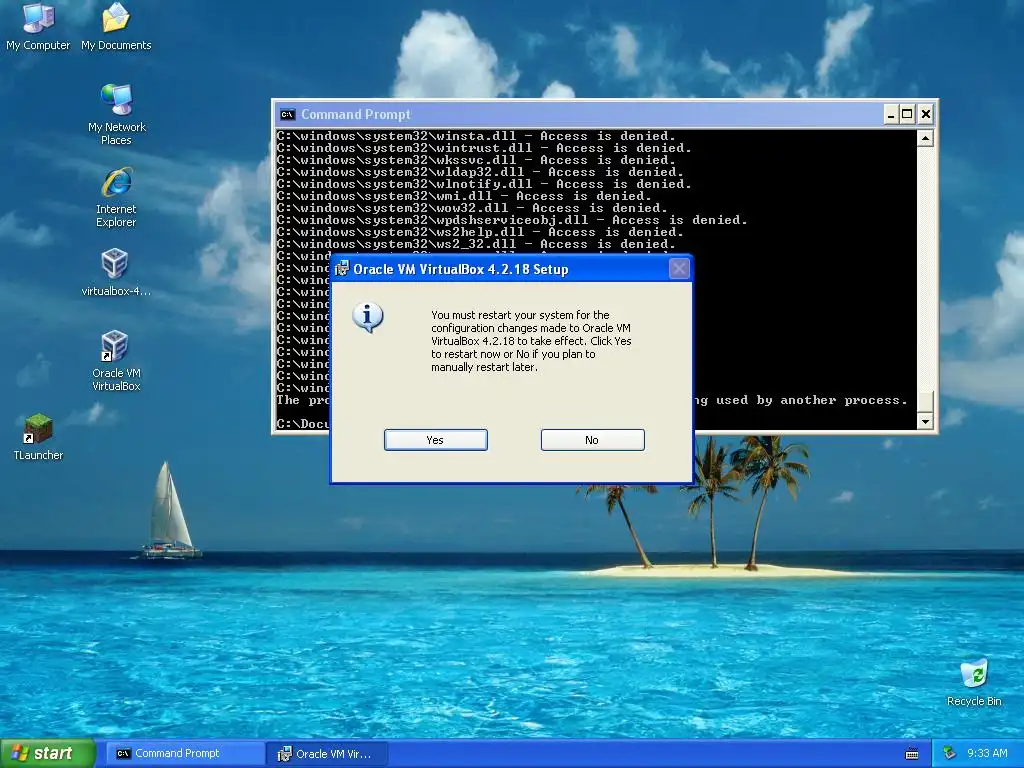Click the restart message text in dialog
The width and height of the screenshot is (1024, 768).
(x=531, y=341)
